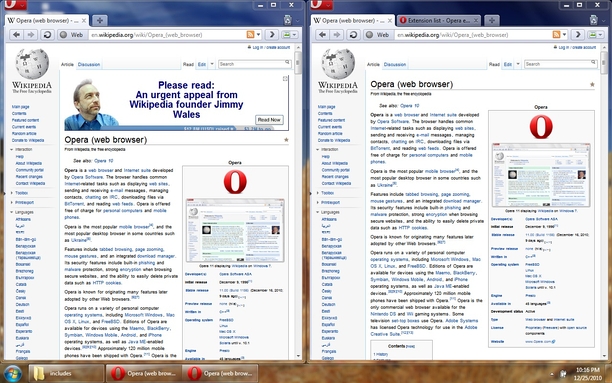
Task: Open the Opera menu in left window
Action: coord(15,4)
